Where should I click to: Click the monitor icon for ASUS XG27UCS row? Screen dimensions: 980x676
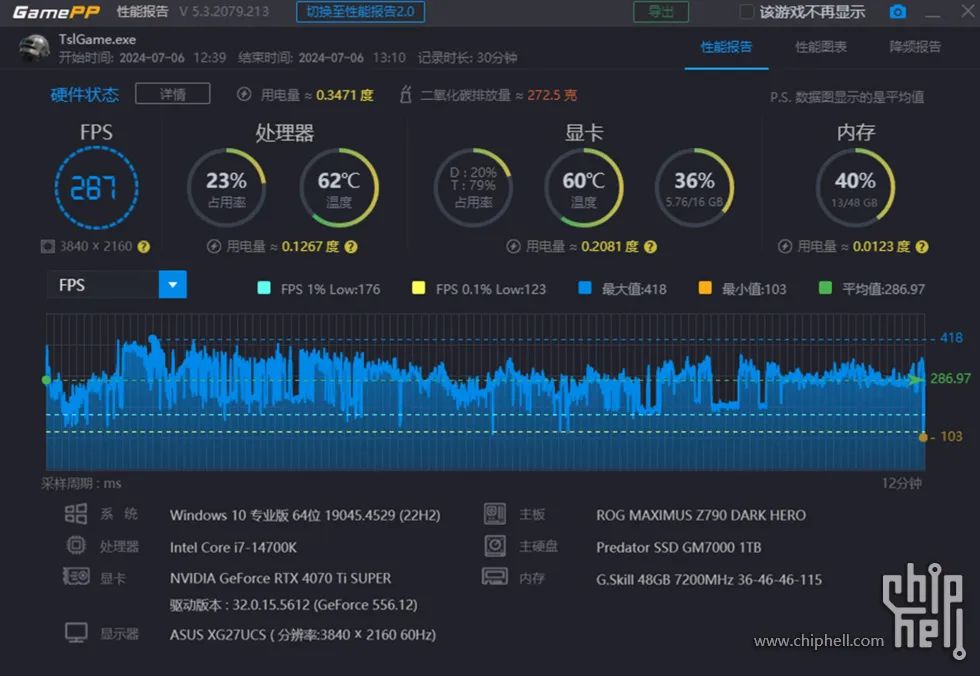point(76,633)
